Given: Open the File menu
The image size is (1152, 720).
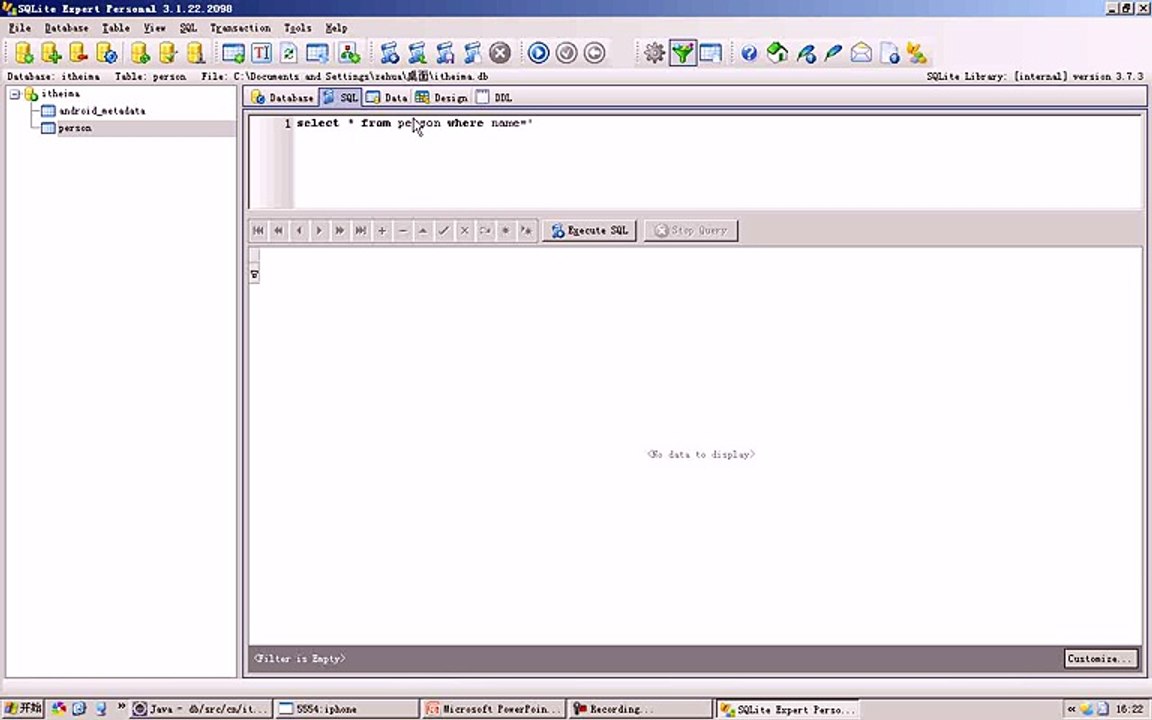Looking at the screenshot, I should (x=20, y=28).
